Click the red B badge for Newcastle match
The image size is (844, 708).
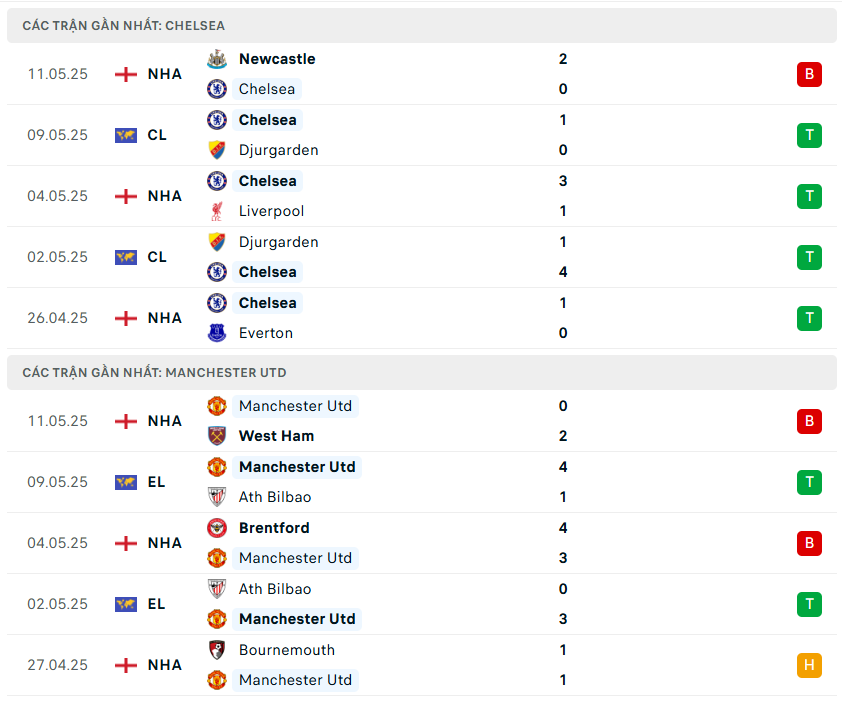809,74
